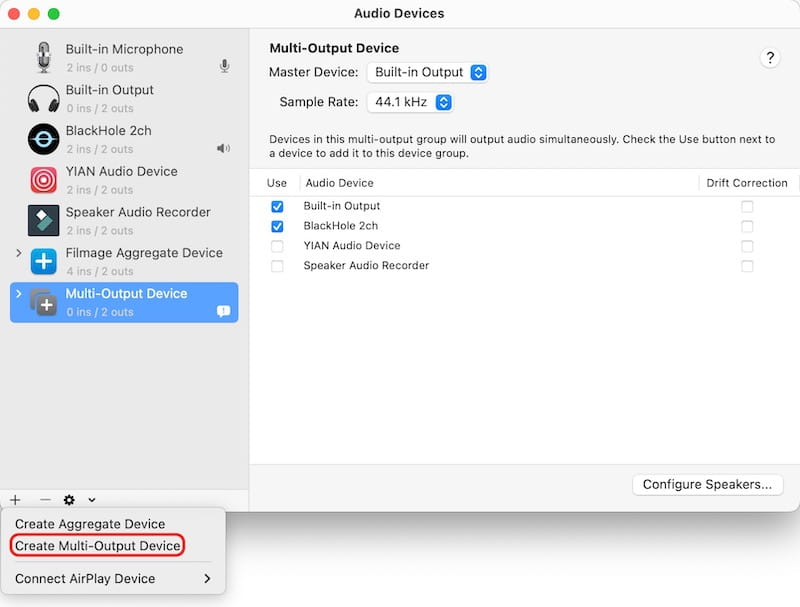800x607 pixels.
Task: Choose Create Multi-Output Device menu item
Action: [98, 545]
